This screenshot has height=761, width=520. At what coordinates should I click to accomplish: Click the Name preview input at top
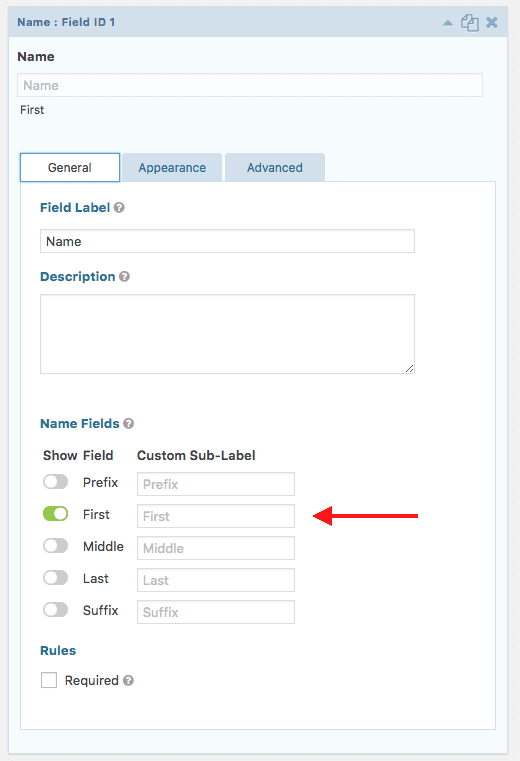pos(250,85)
